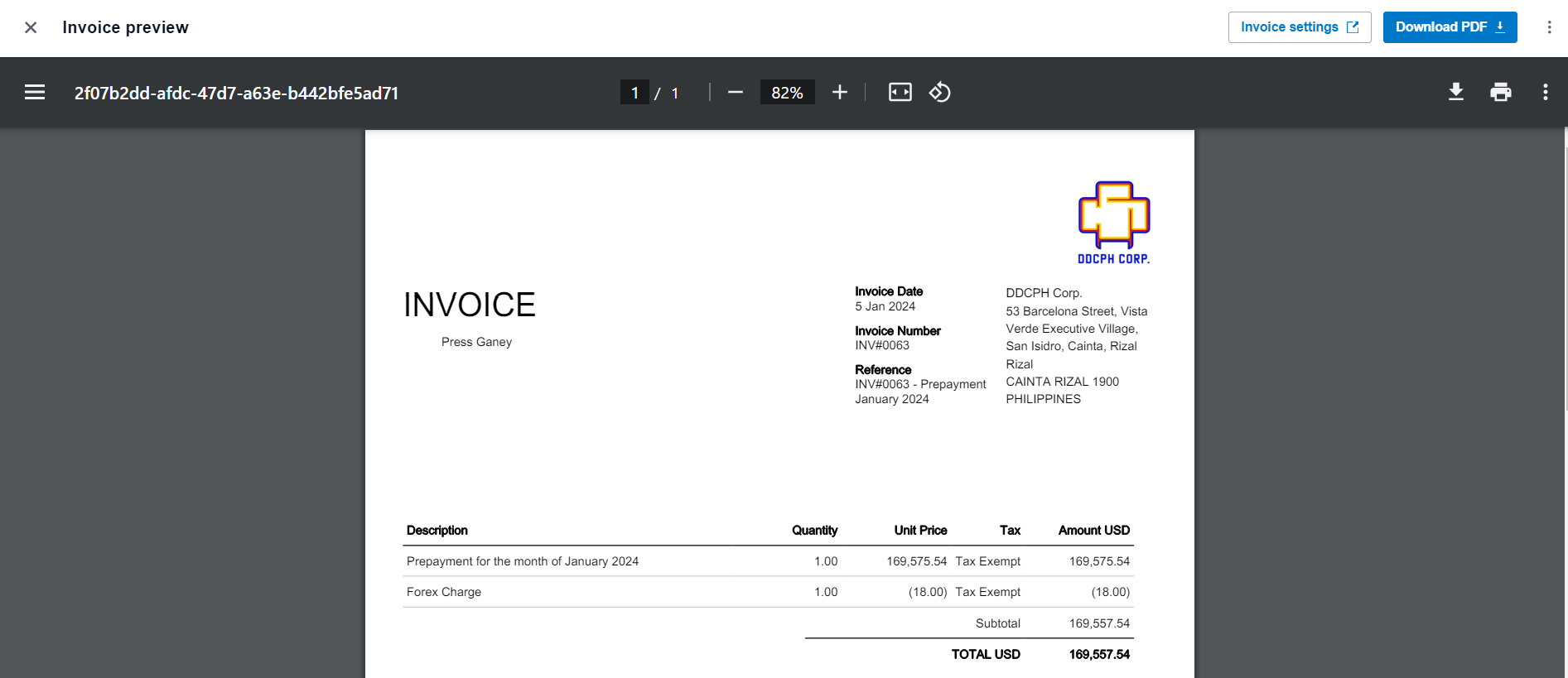Edit the current page number field
This screenshot has width=1568, height=678.
tap(634, 93)
